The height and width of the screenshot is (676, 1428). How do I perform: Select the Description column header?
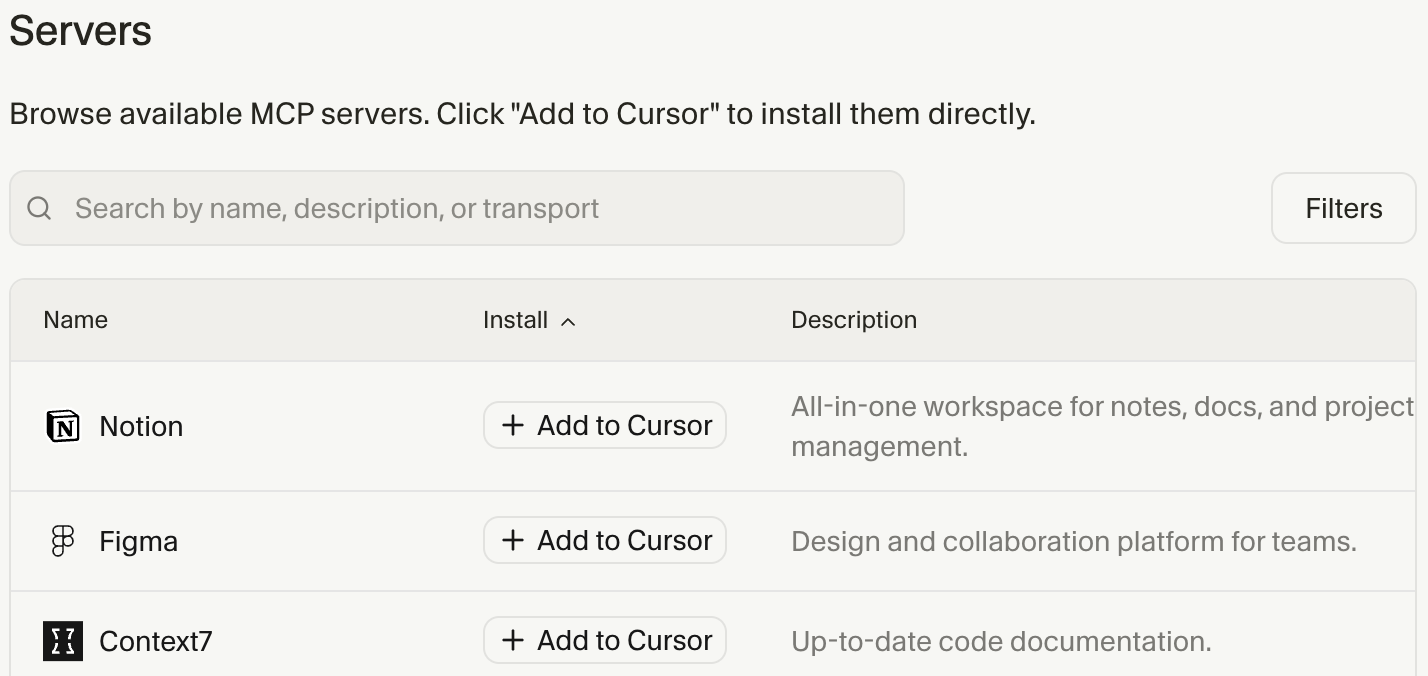(x=853, y=320)
